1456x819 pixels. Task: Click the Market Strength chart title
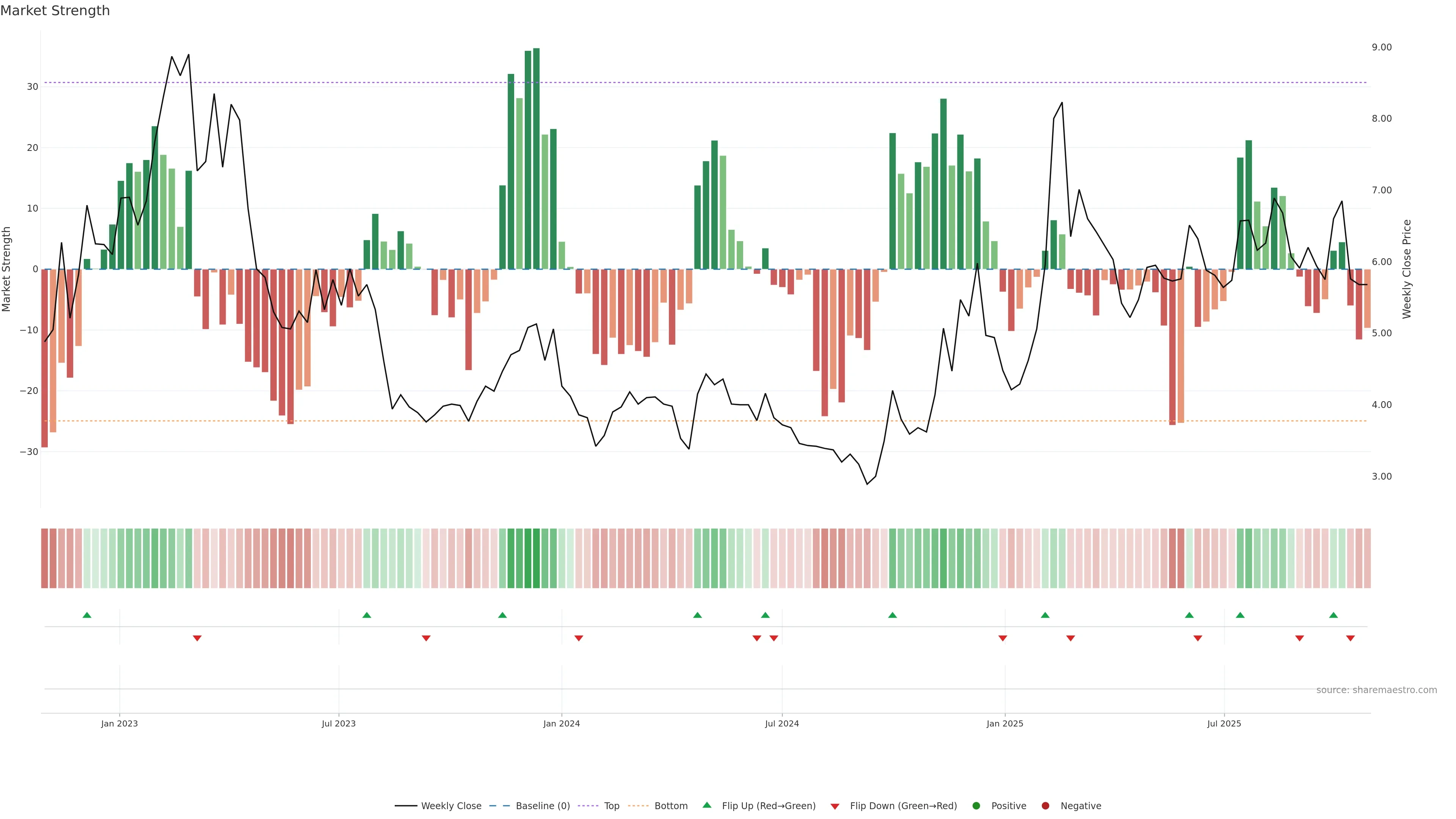(55, 11)
